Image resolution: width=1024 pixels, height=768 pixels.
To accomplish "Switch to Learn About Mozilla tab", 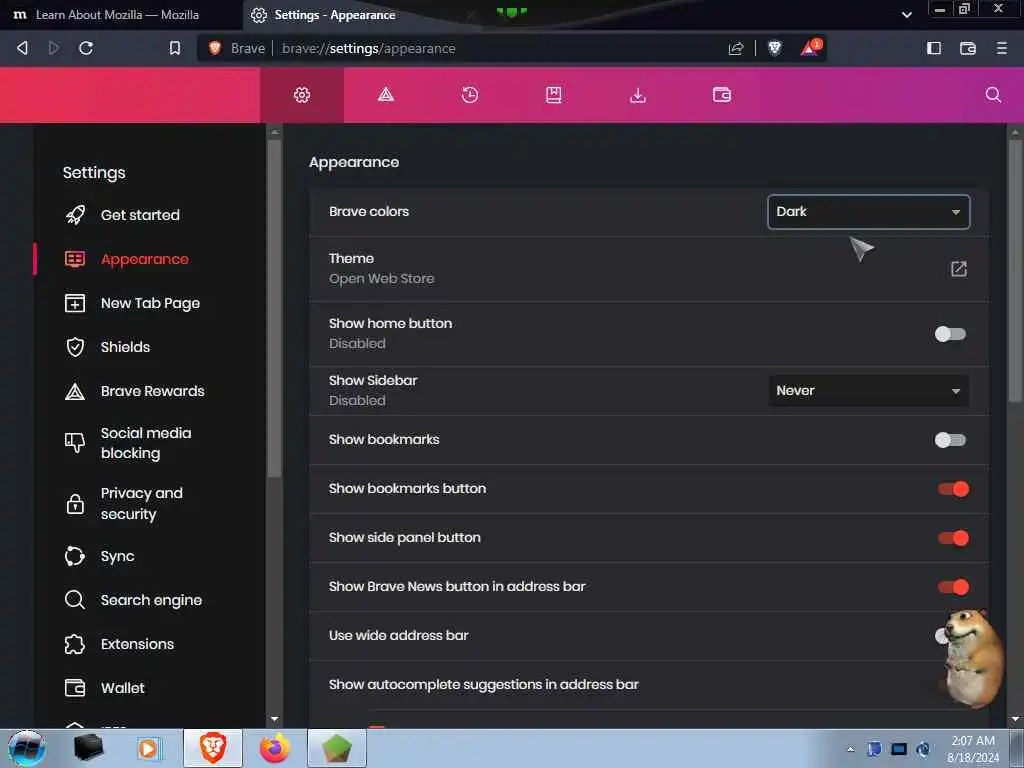I will click(x=118, y=14).
